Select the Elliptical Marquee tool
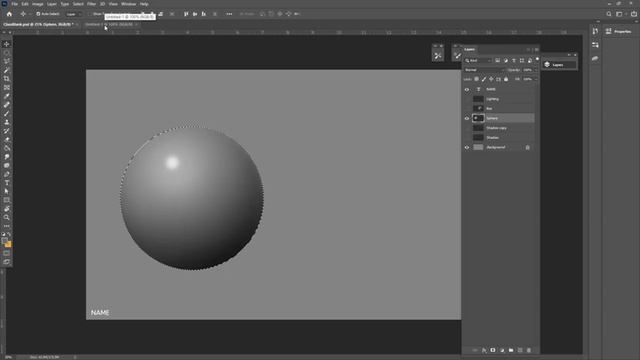The image size is (640, 360). click(7, 53)
